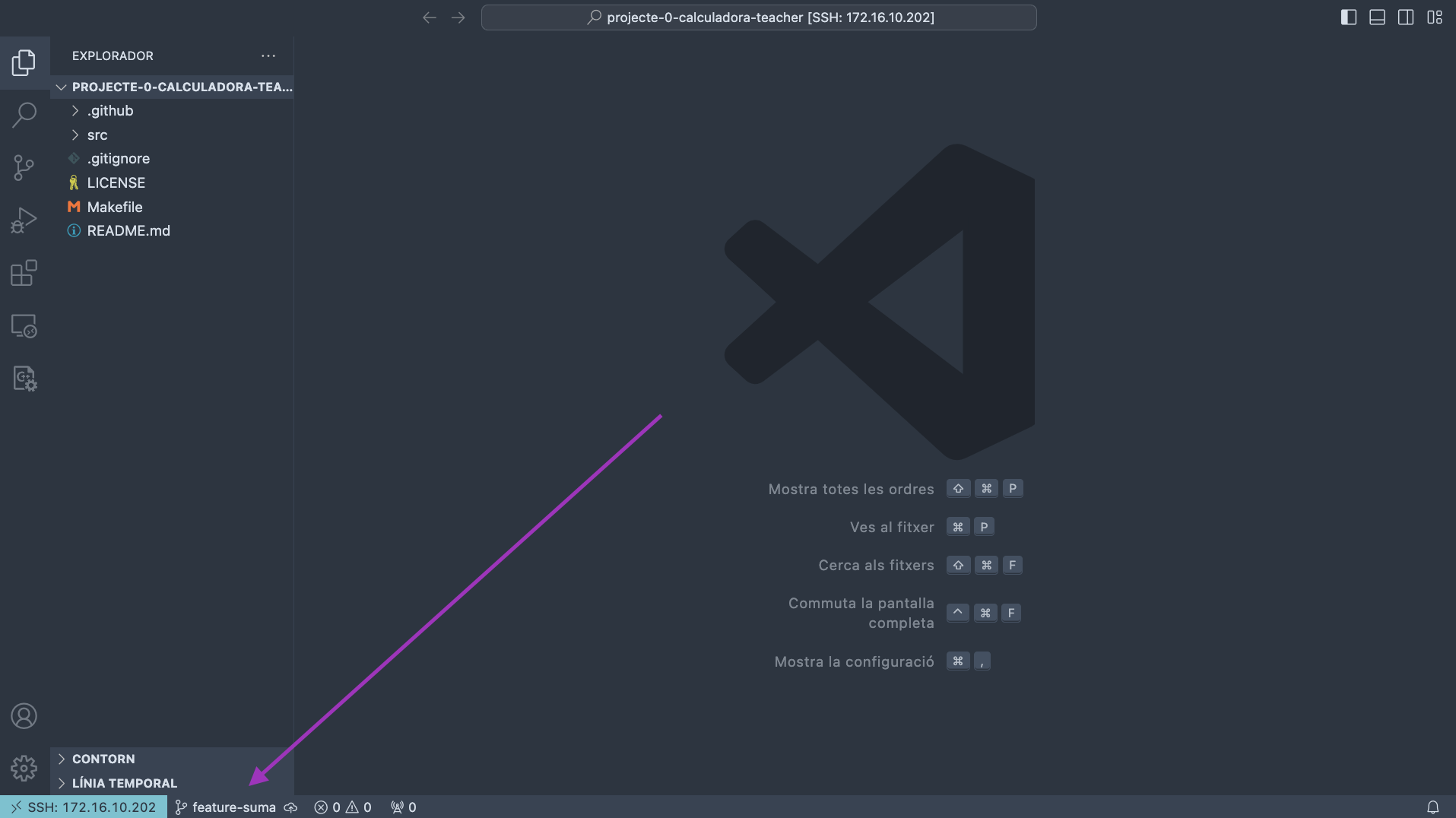The height and width of the screenshot is (818, 1456).
Task: Click the Ves al fitxer label
Action: click(892, 527)
